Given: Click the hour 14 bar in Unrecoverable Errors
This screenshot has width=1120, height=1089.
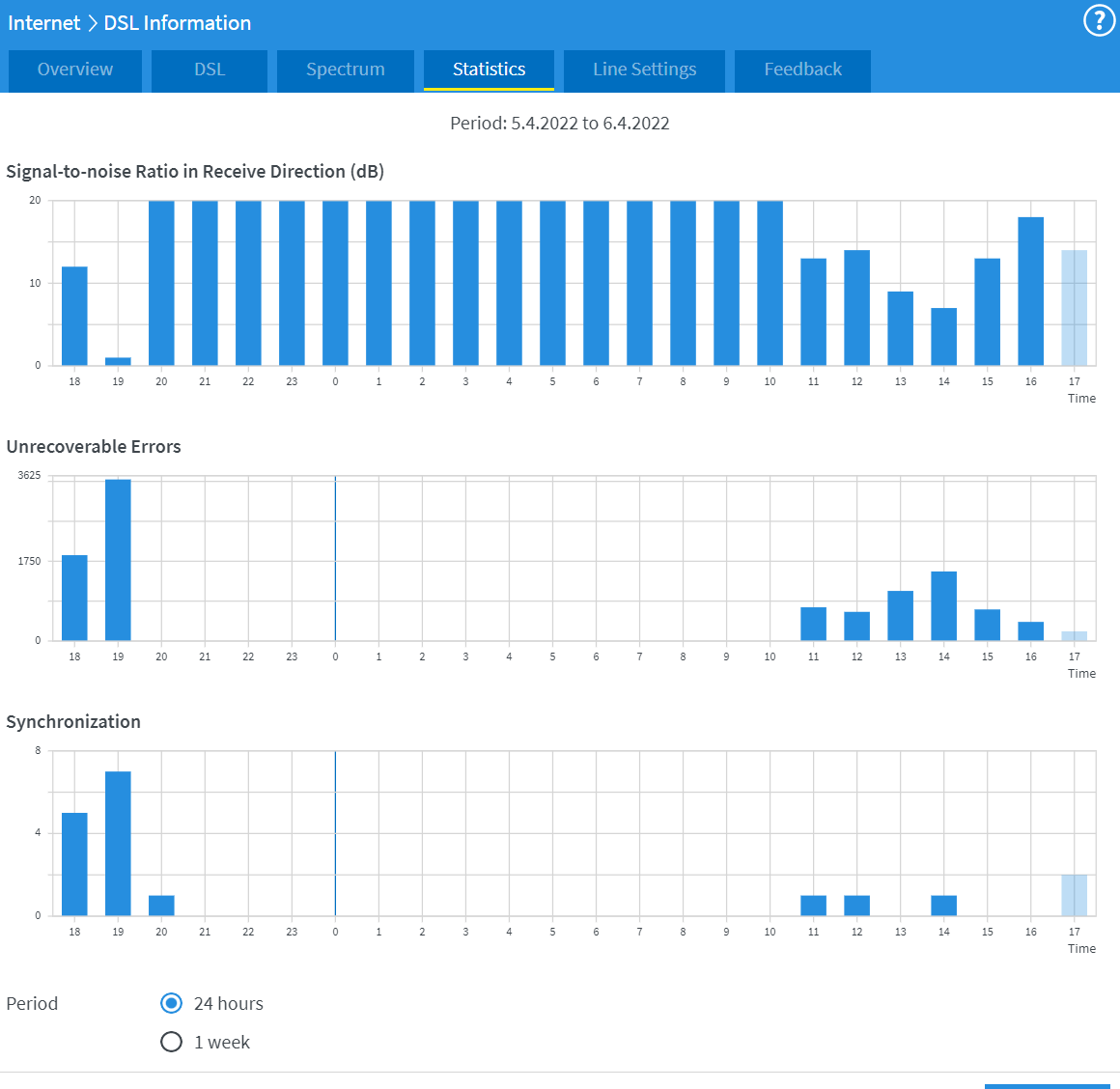Looking at the screenshot, I should click(x=943, y=606).
